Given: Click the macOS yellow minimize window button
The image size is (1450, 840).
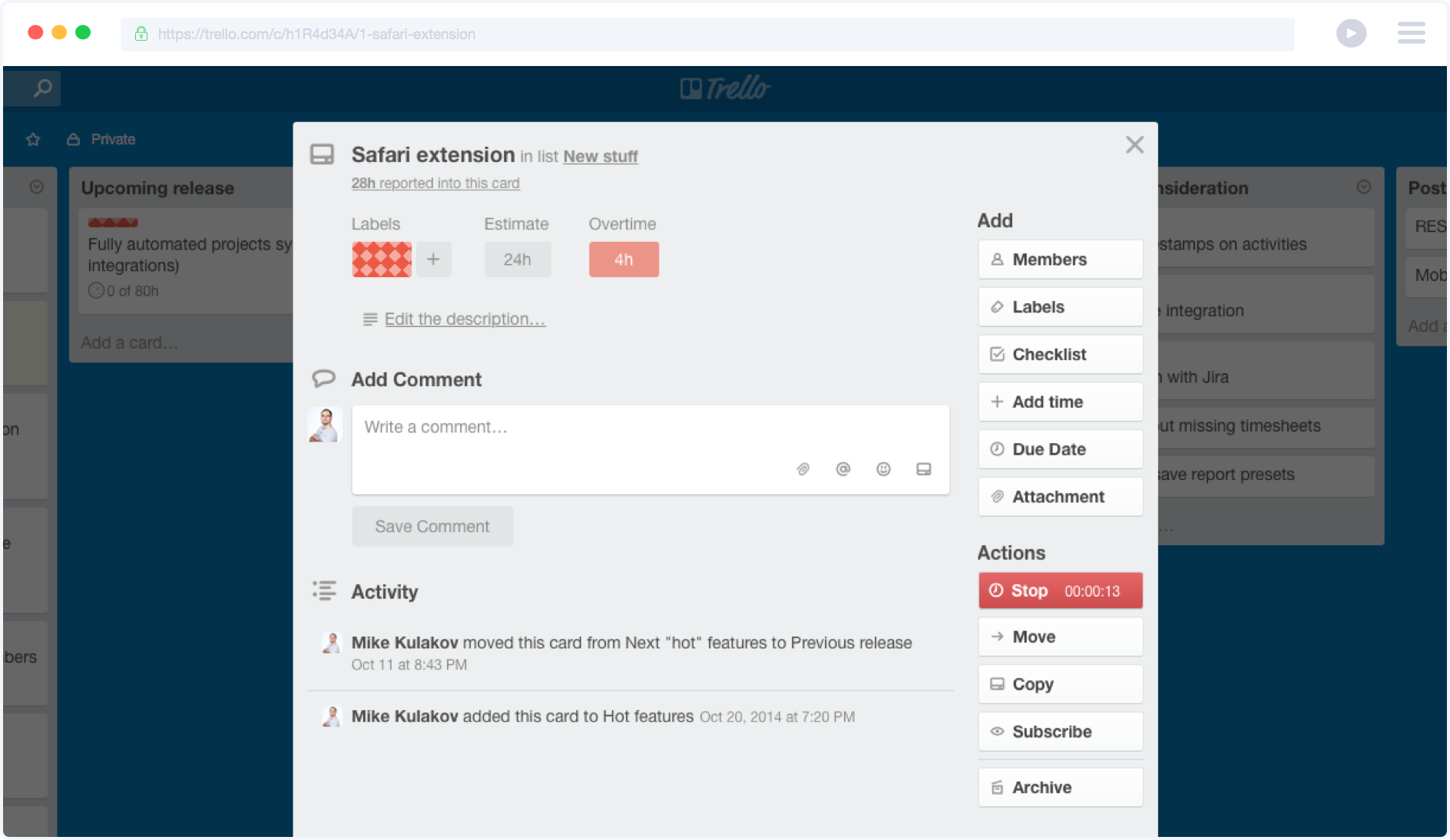Looking at the screenshot, I should coord(59,32).
